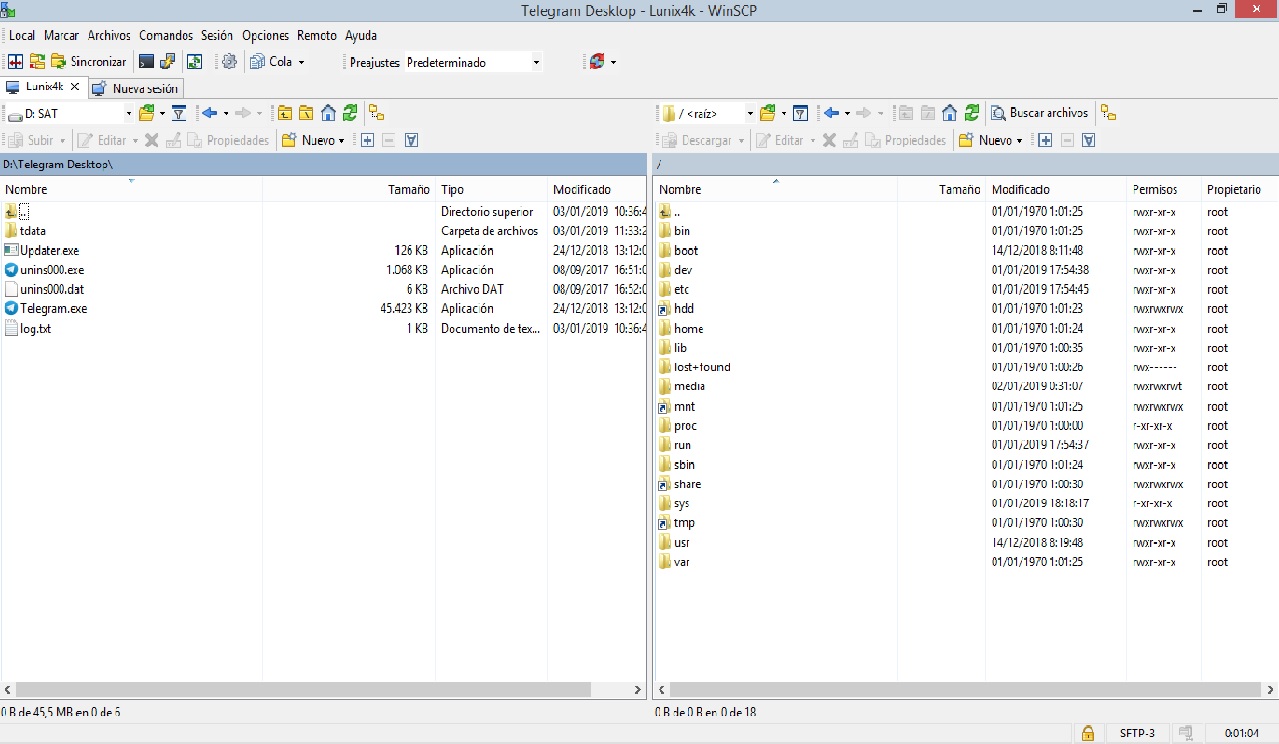Open session in PuTTY icon
The width and height of the screenshot is (1279, 744).
pyautogui.click(x=168, y=62)
